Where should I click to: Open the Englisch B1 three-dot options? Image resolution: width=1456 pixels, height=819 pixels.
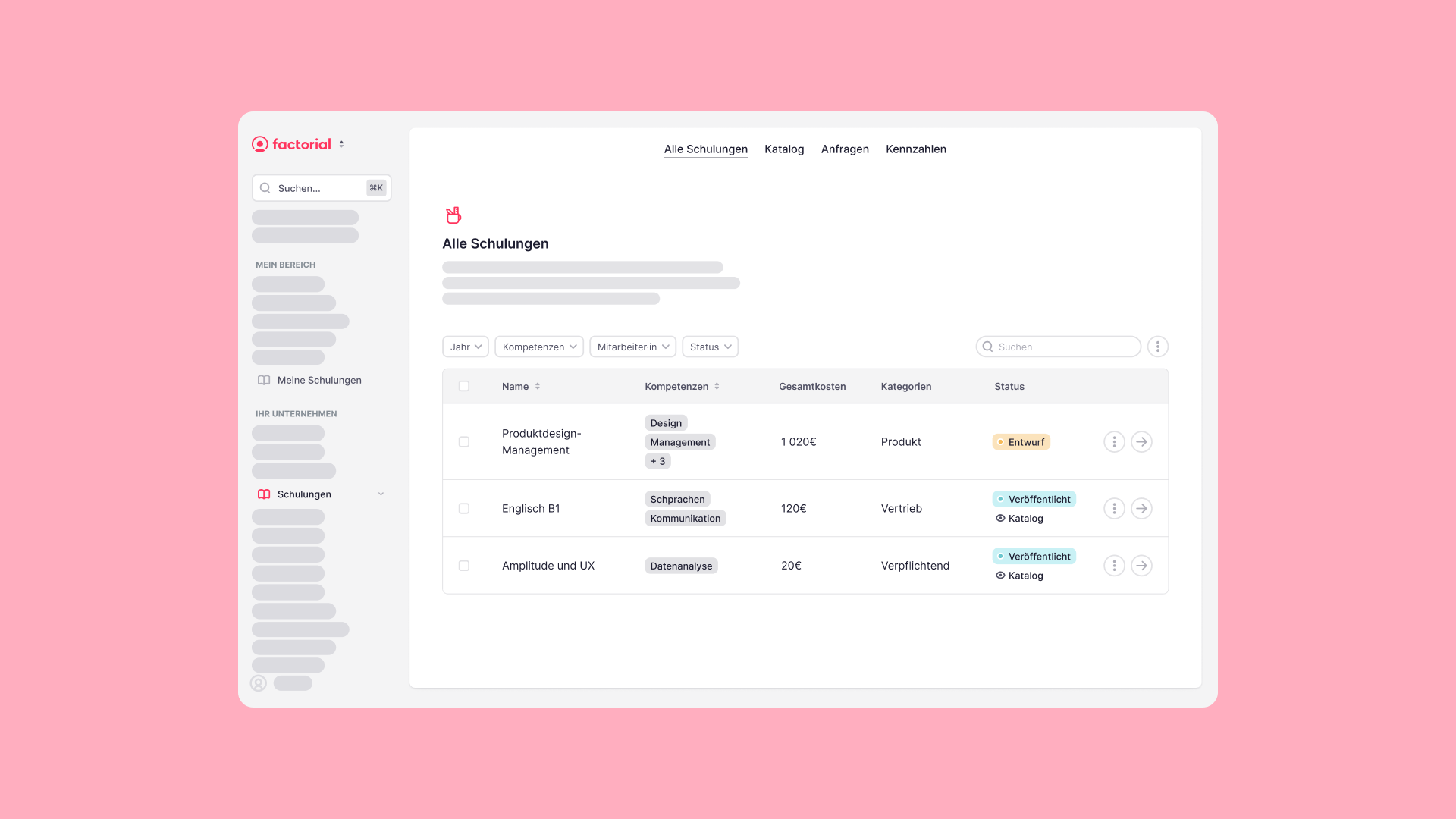(1113, 509)
